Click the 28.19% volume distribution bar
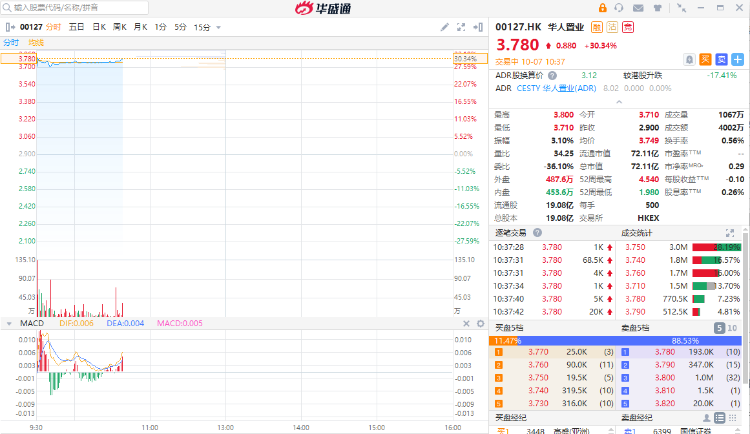This screenshot has height=434, width=750. point(717,247)
